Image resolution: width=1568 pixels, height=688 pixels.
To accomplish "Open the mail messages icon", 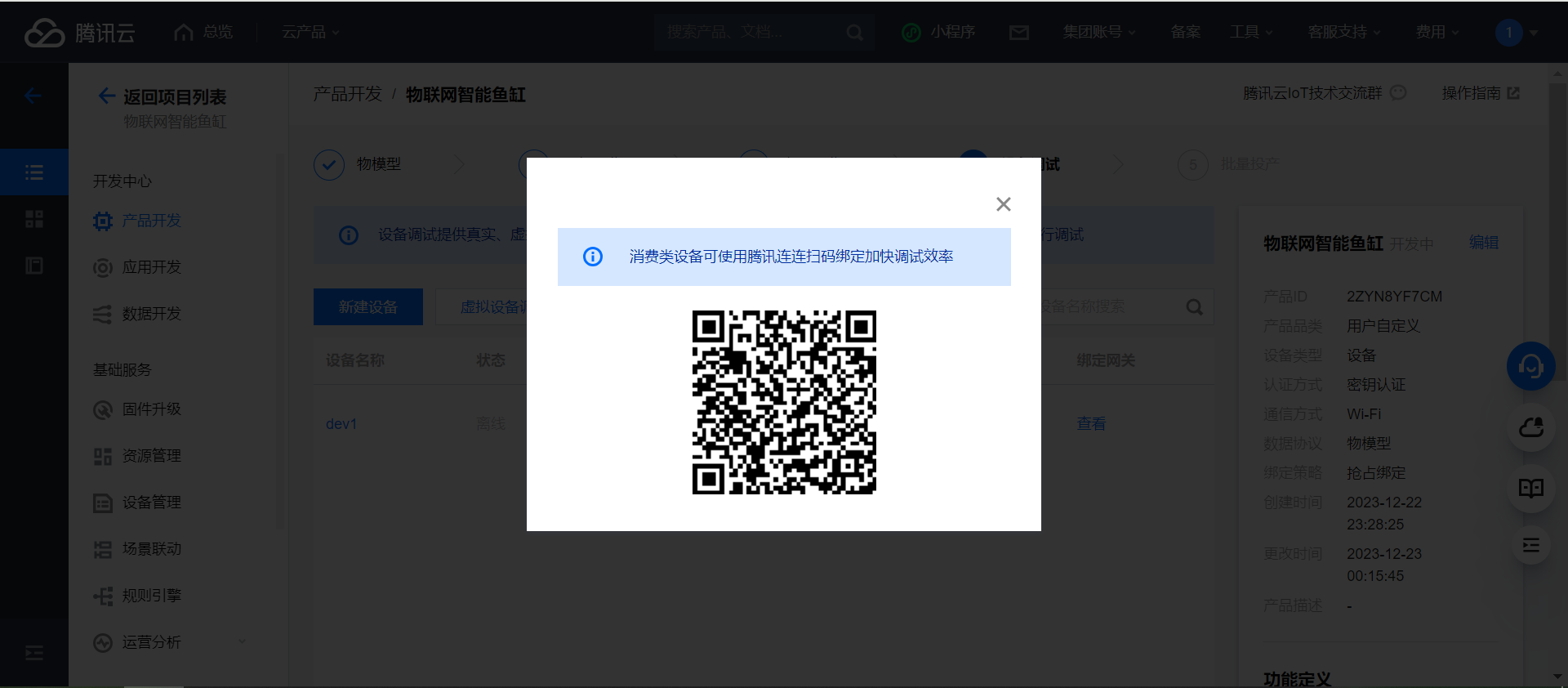I will click(x=1018, y=32).
